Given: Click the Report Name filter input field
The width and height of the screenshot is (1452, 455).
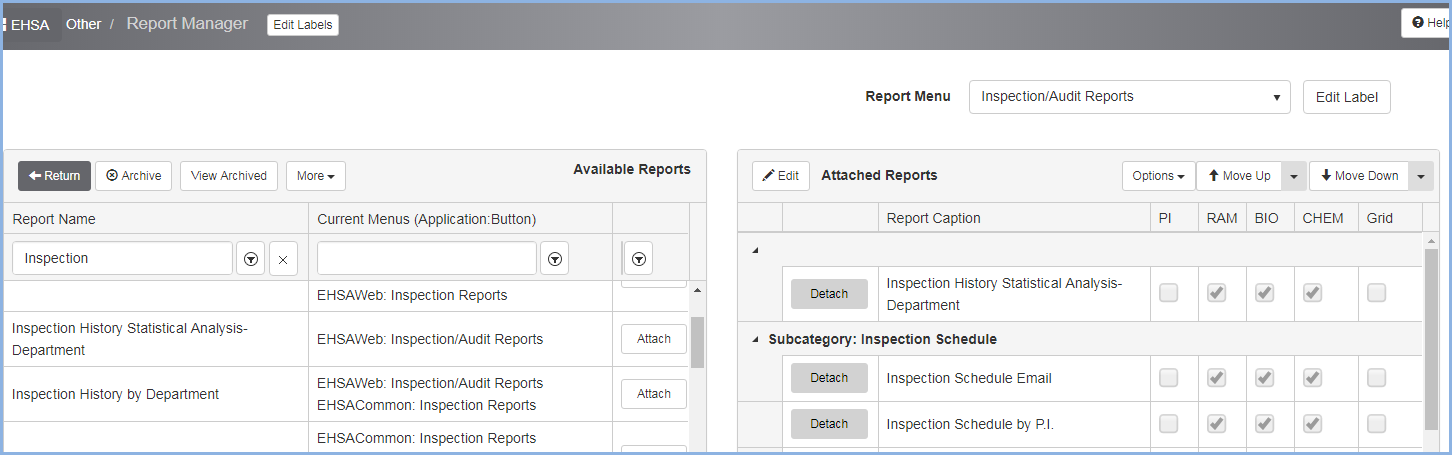Looking at the screenshot, I should click(x=123, y=258).
